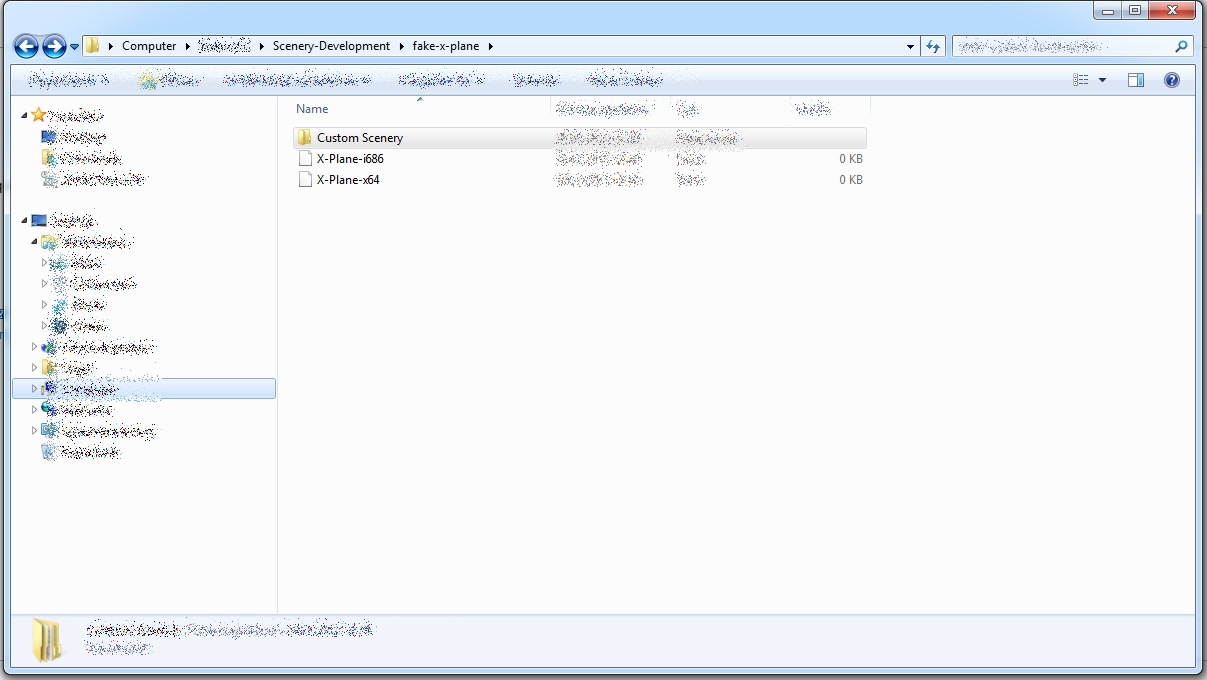Click the folder icon in the address bar

click(x=92, y=46)
